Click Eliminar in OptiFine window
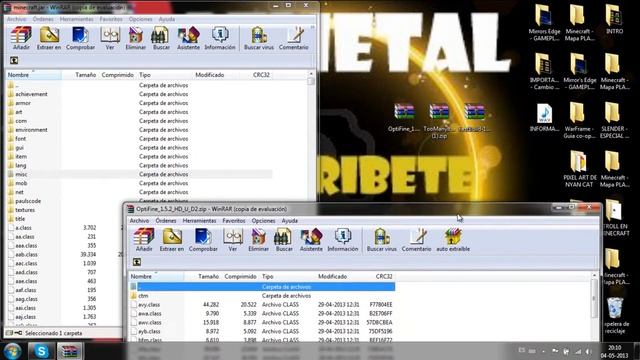The image size is (640, 360). (x=258, y=240)
